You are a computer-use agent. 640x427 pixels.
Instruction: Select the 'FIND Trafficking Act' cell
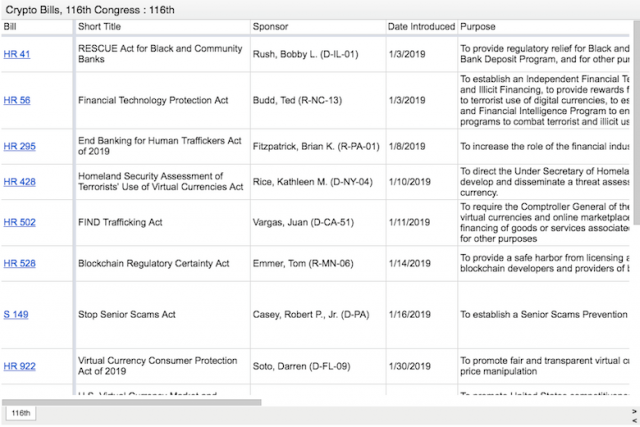coord(162,222)
